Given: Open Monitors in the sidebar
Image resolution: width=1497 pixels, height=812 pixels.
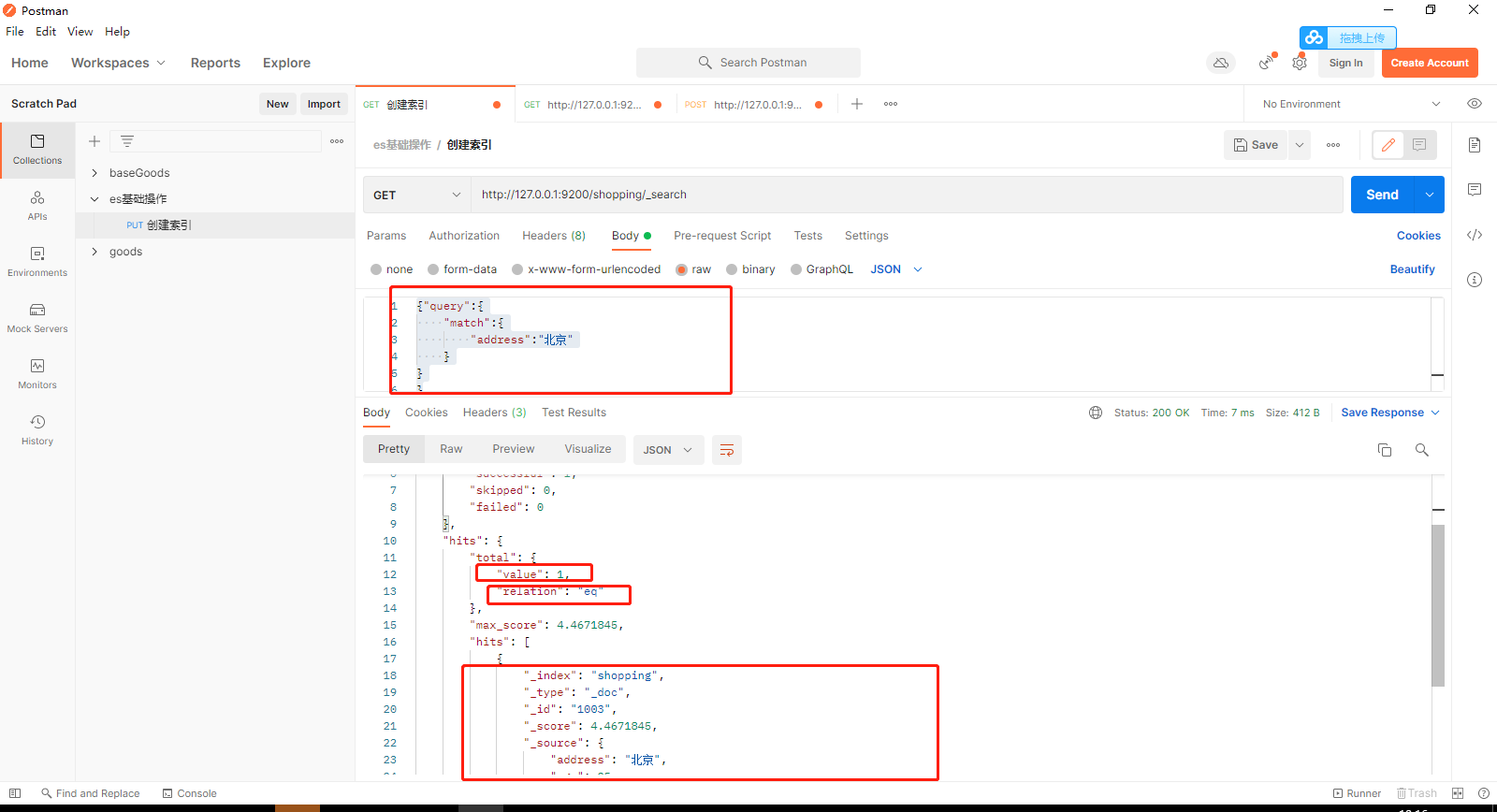Looking at the screenshot, I should coord(37,374).
